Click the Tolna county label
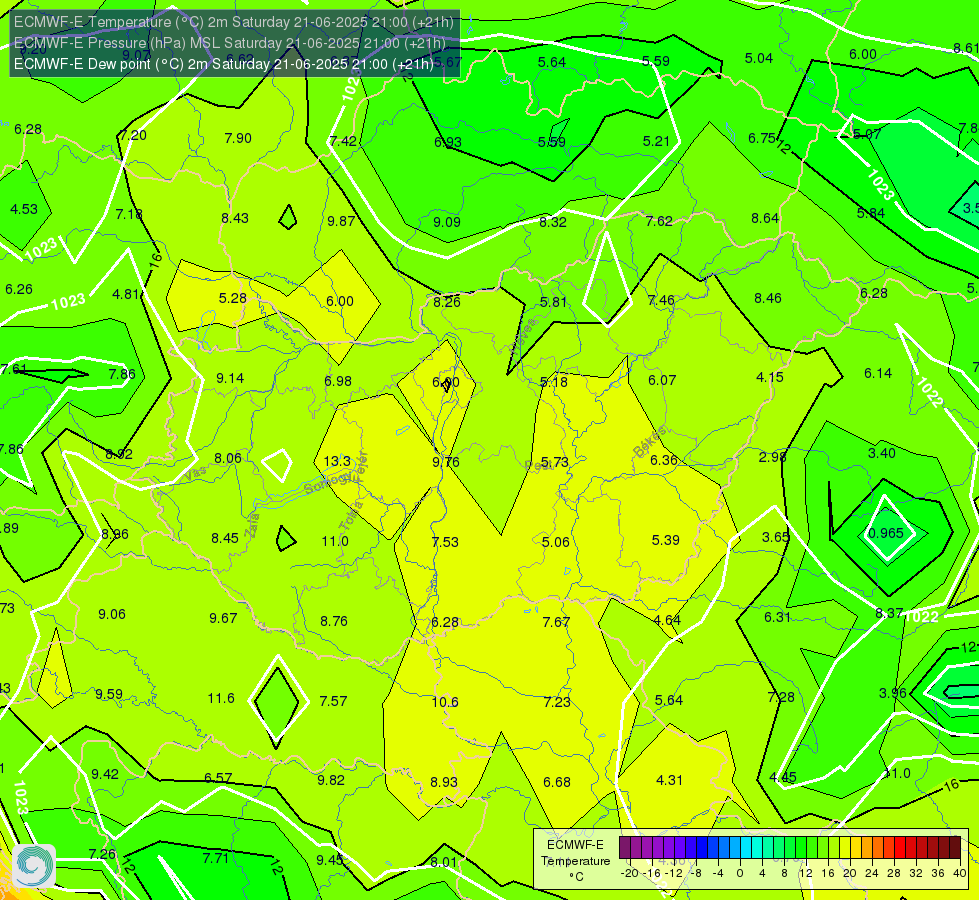Image resolution: width=979 pixels, height=900 pixels. pos(352,515)
